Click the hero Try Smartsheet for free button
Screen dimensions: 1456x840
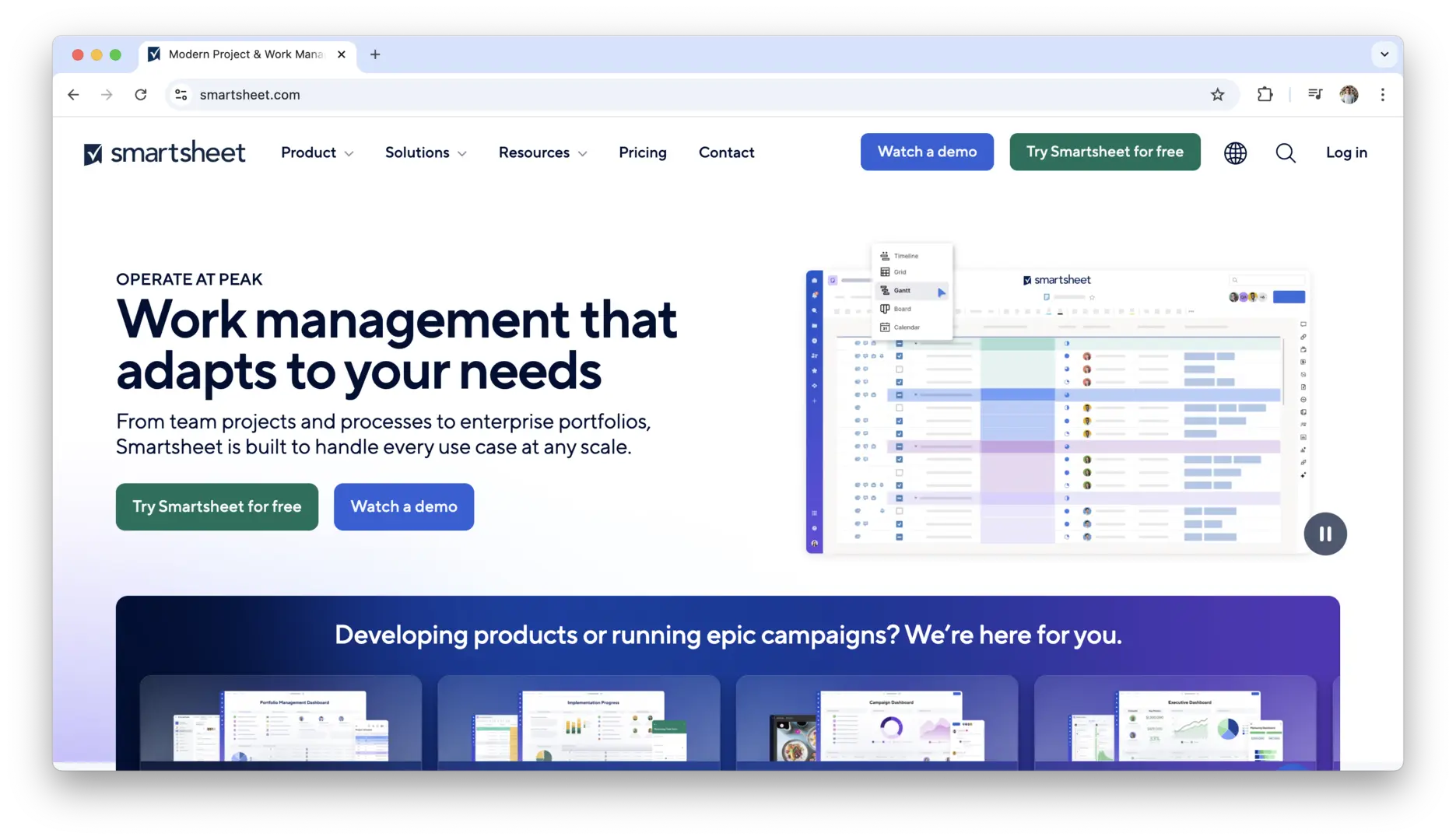click(217, 507)
